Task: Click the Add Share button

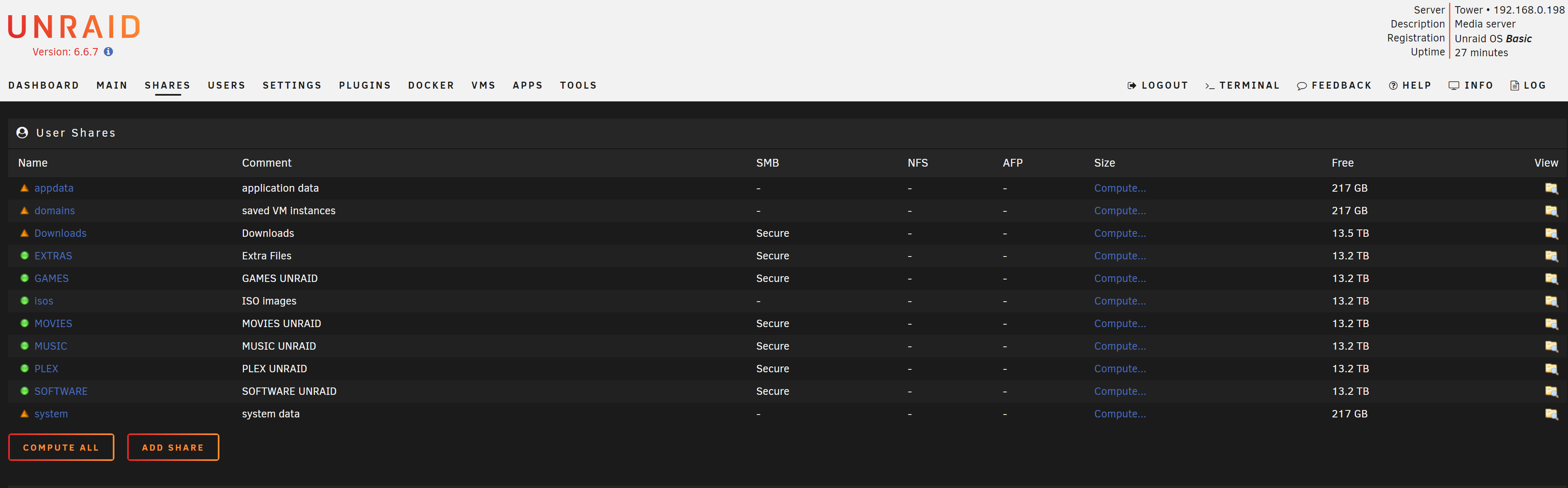Action: pos(173,447)
